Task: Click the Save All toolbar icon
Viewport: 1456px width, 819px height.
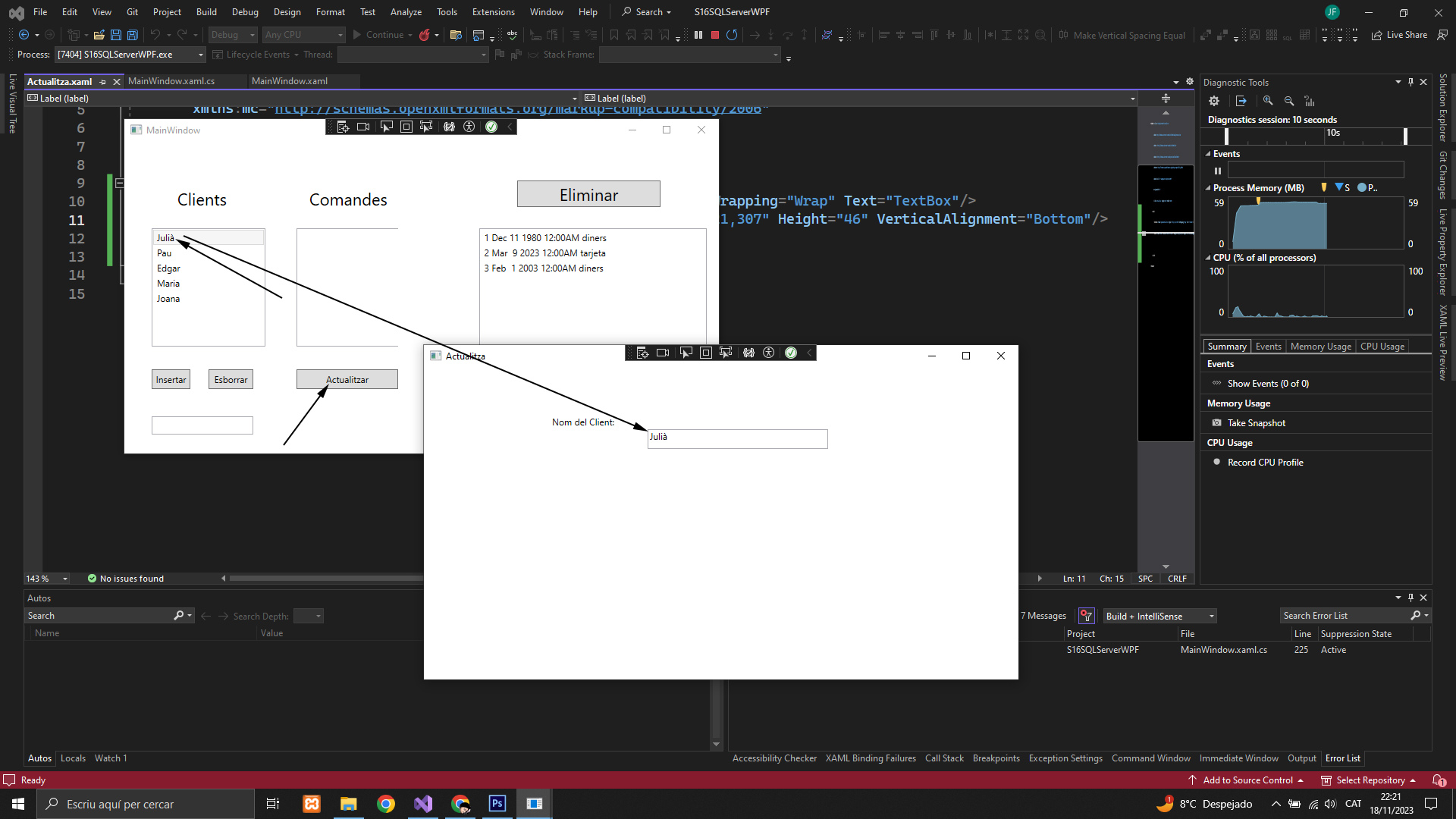Action: (x=133, y=35)
